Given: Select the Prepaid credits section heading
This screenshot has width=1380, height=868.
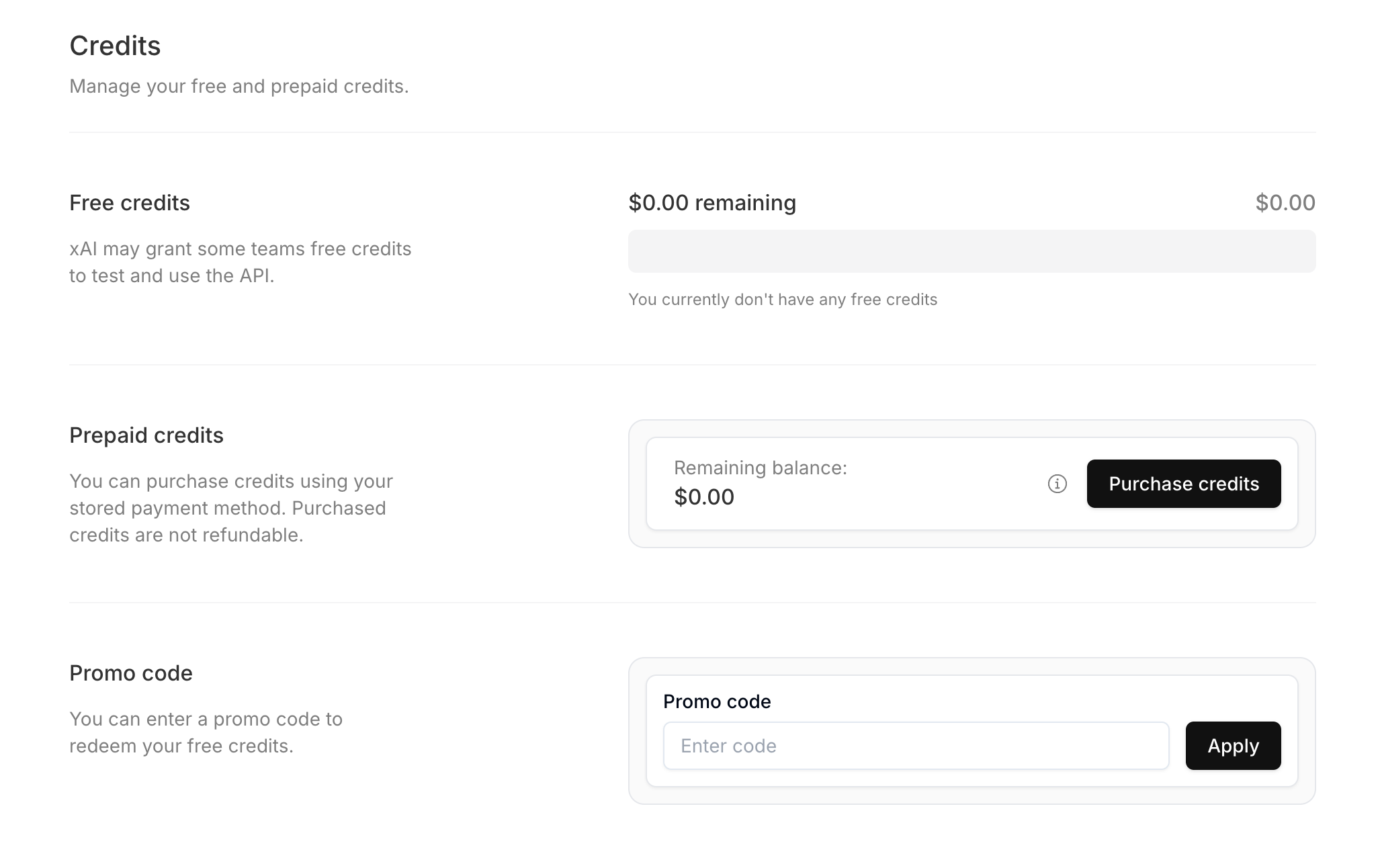Looking at the screenshot, I should pyautogui.click(x=146, y=435).
